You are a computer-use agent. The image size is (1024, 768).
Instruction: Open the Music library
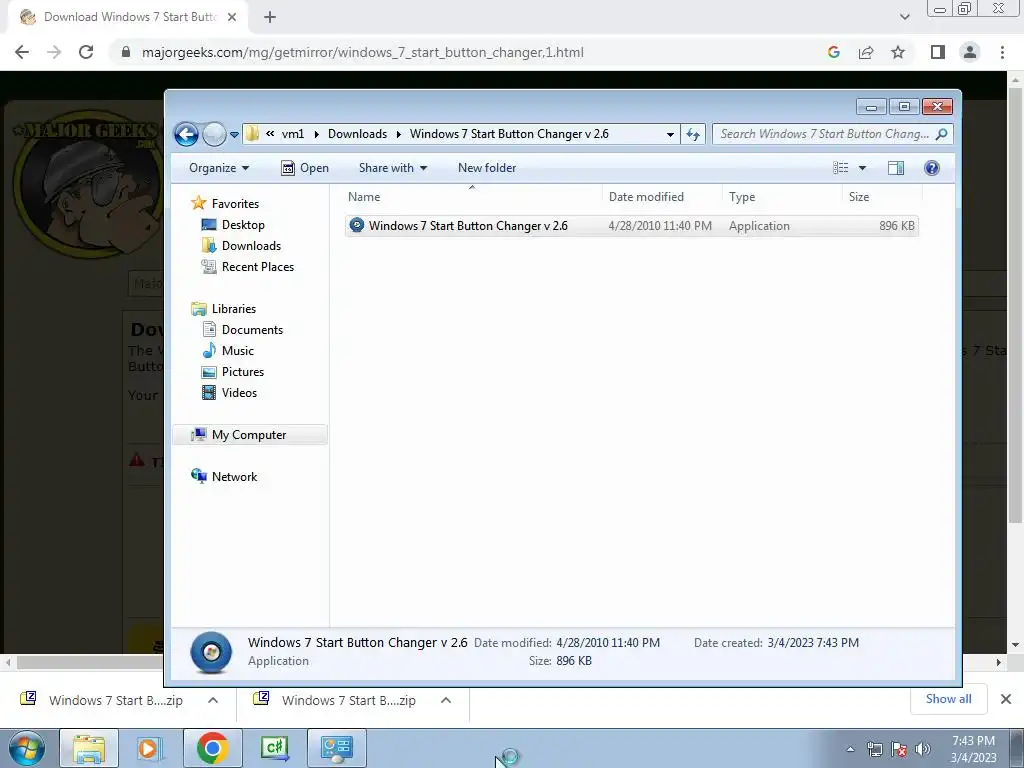[238, 351]
